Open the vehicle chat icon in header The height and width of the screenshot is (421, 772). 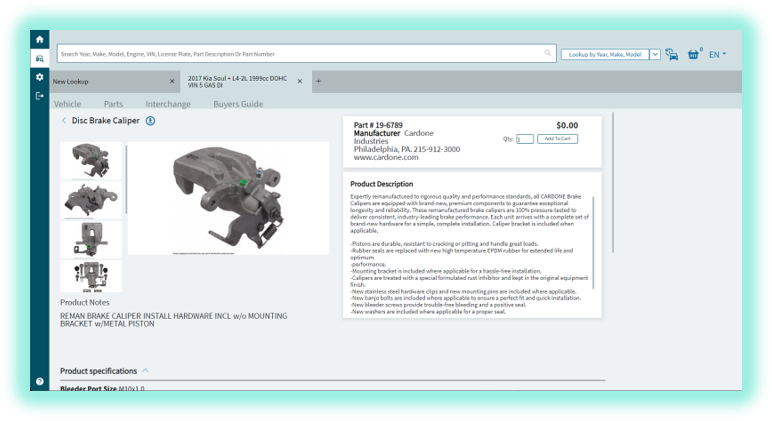(672, 54)
